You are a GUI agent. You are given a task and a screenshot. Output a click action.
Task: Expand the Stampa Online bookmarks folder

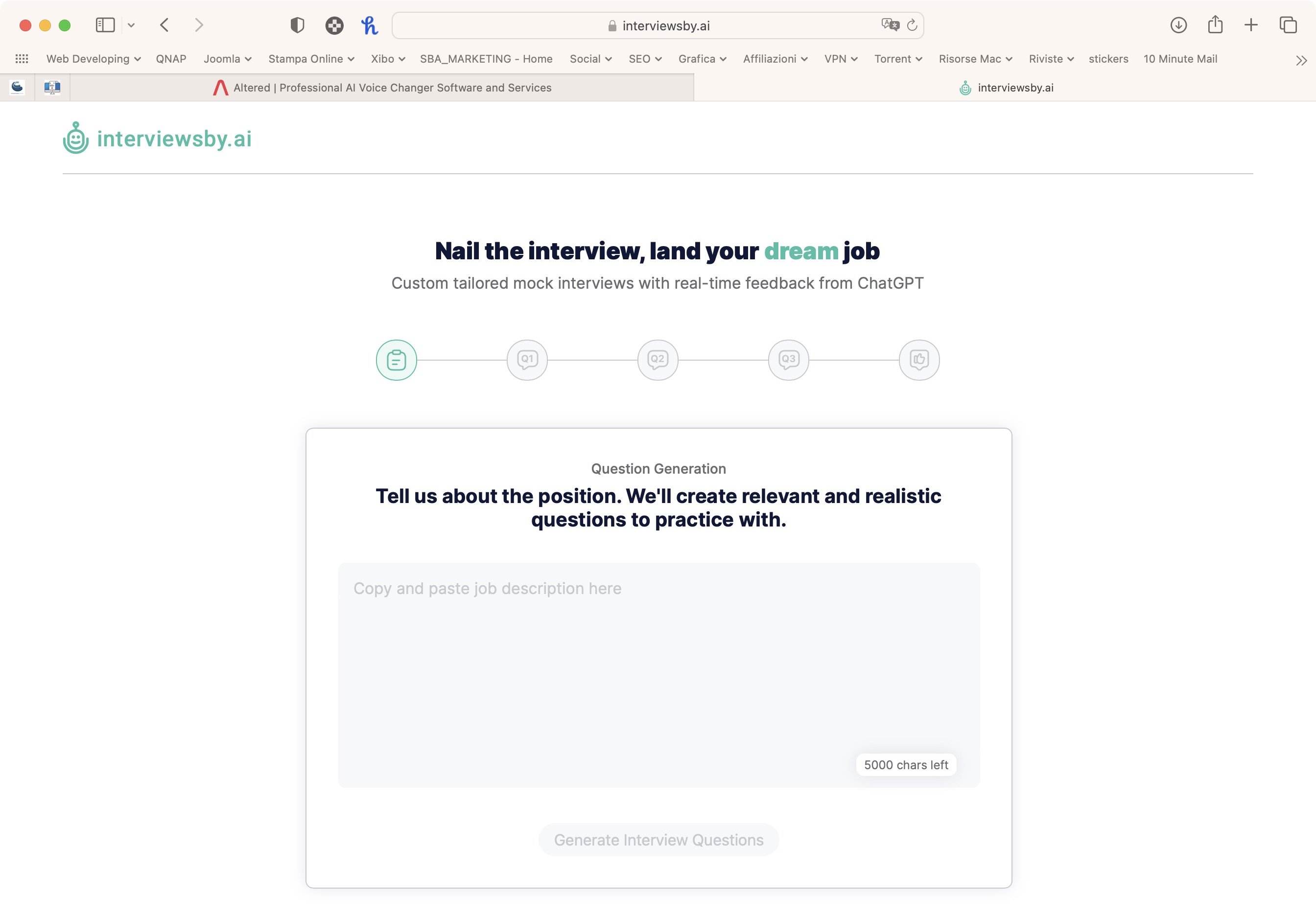[311, 58]
